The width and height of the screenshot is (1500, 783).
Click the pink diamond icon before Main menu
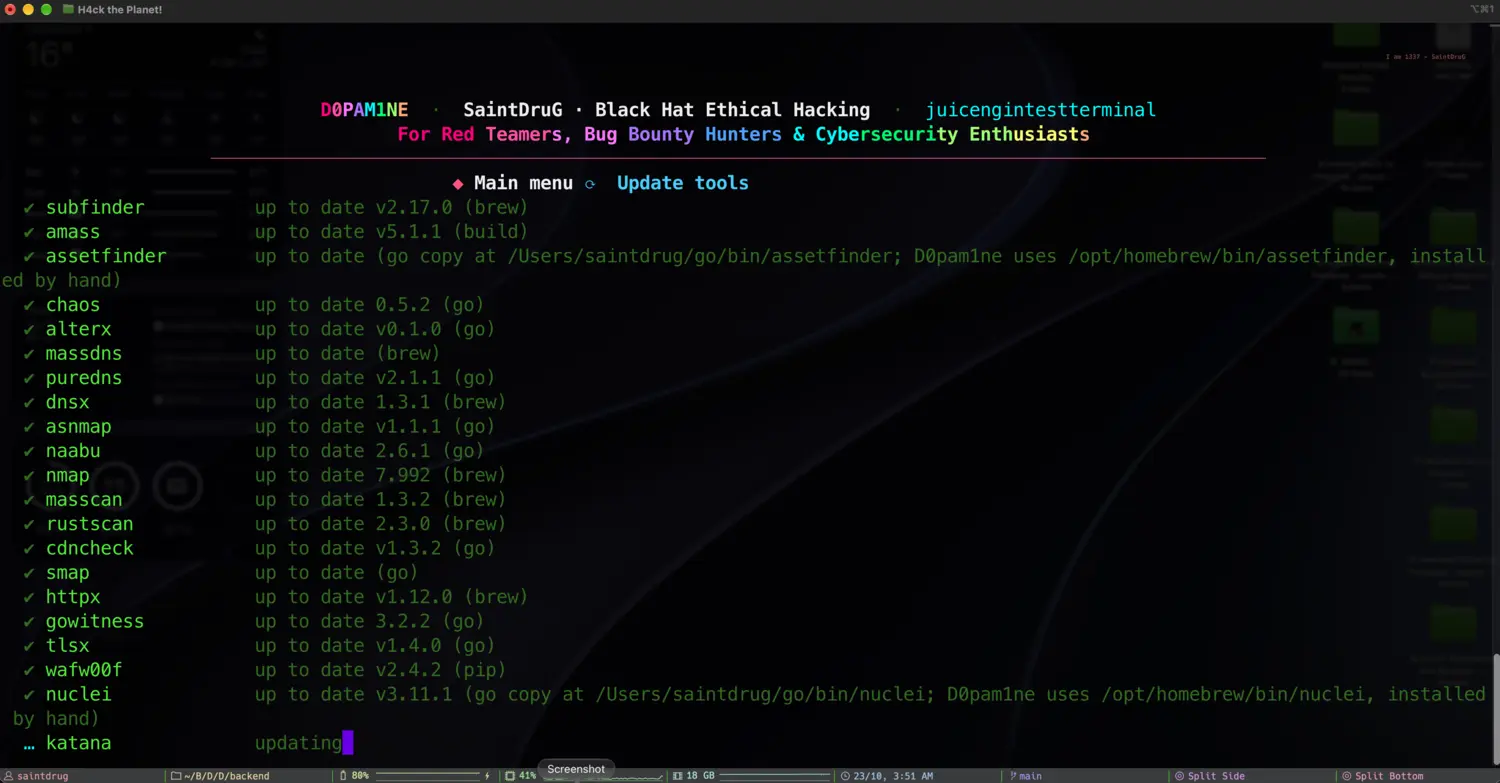point(458,183)
